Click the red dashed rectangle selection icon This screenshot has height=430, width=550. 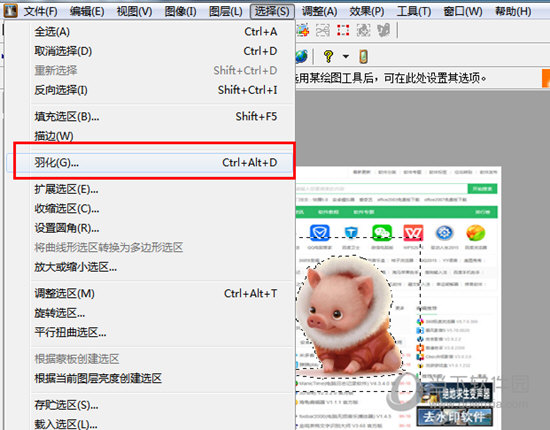pos(343,30)
